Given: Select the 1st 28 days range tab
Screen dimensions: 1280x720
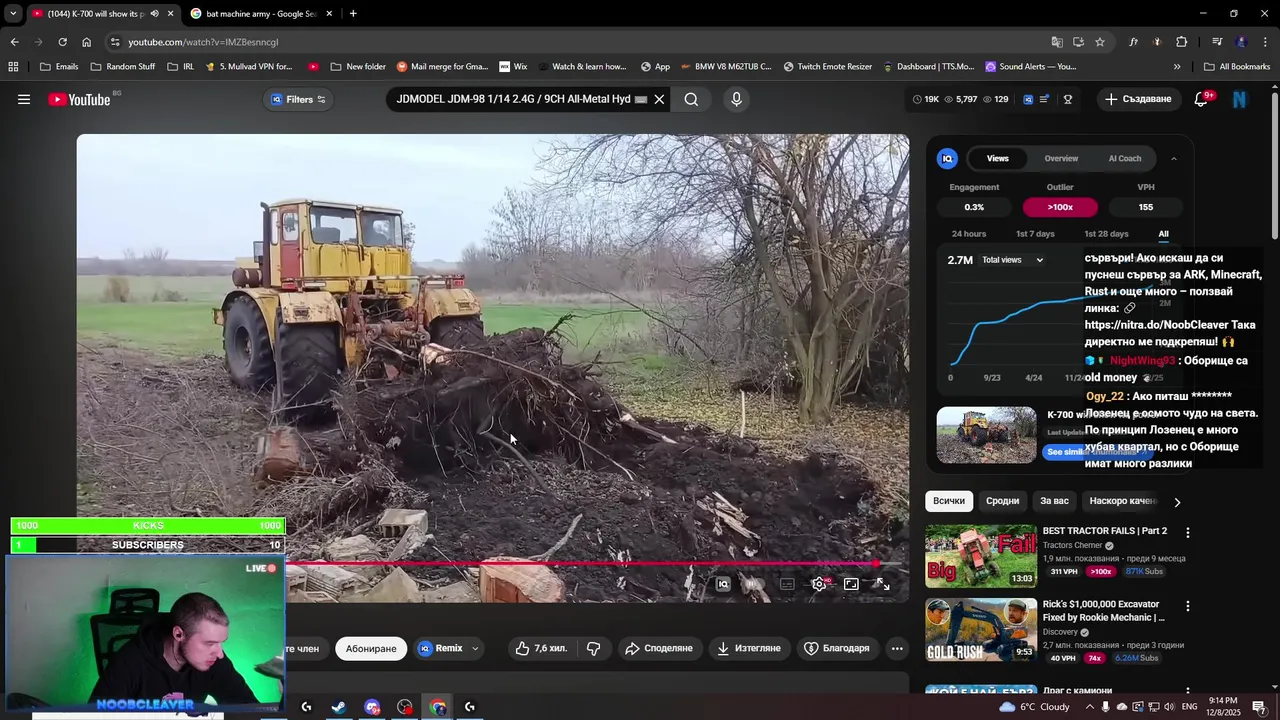Looking at the screenshot, I should 1106,234.
